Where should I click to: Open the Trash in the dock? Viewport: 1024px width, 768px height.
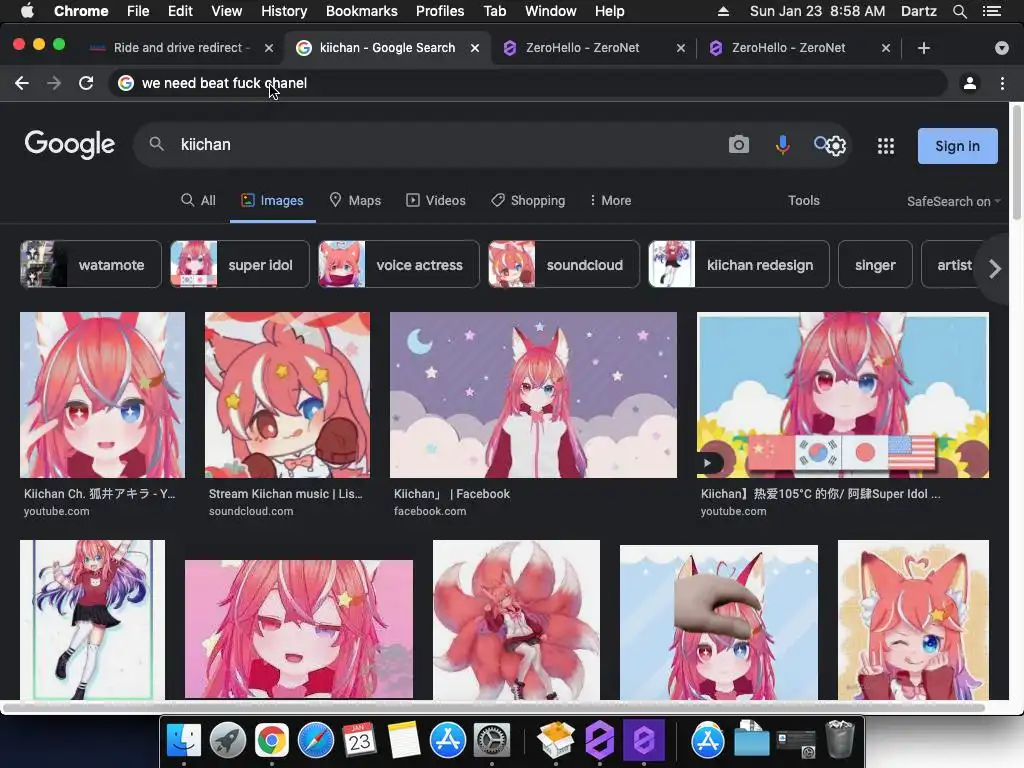(x=840, y=739)
